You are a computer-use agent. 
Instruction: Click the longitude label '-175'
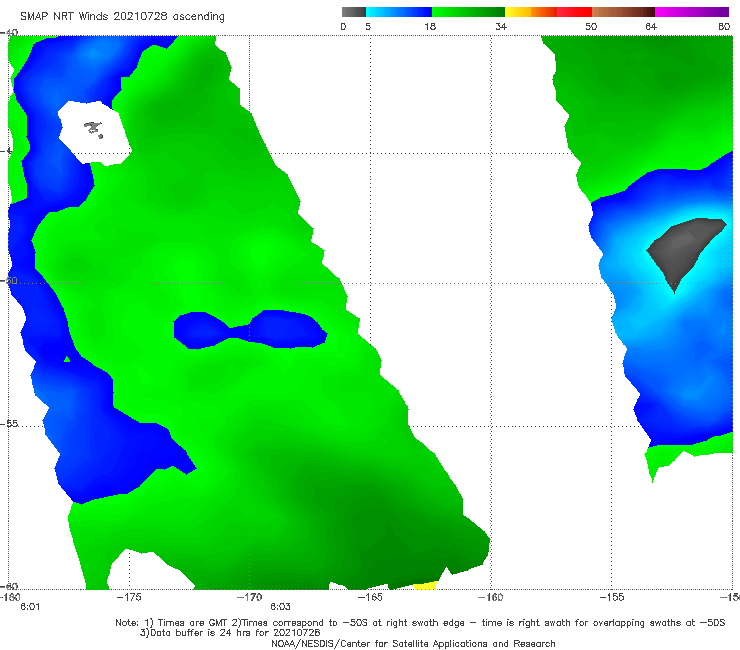pyautogui.click(x=129, y=597)
